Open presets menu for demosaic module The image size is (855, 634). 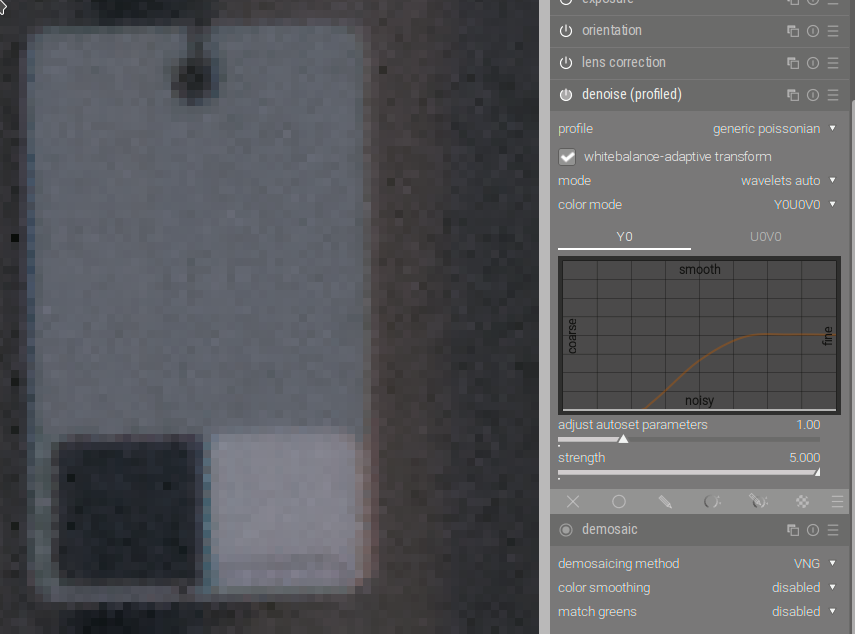[x=833, y=530]
